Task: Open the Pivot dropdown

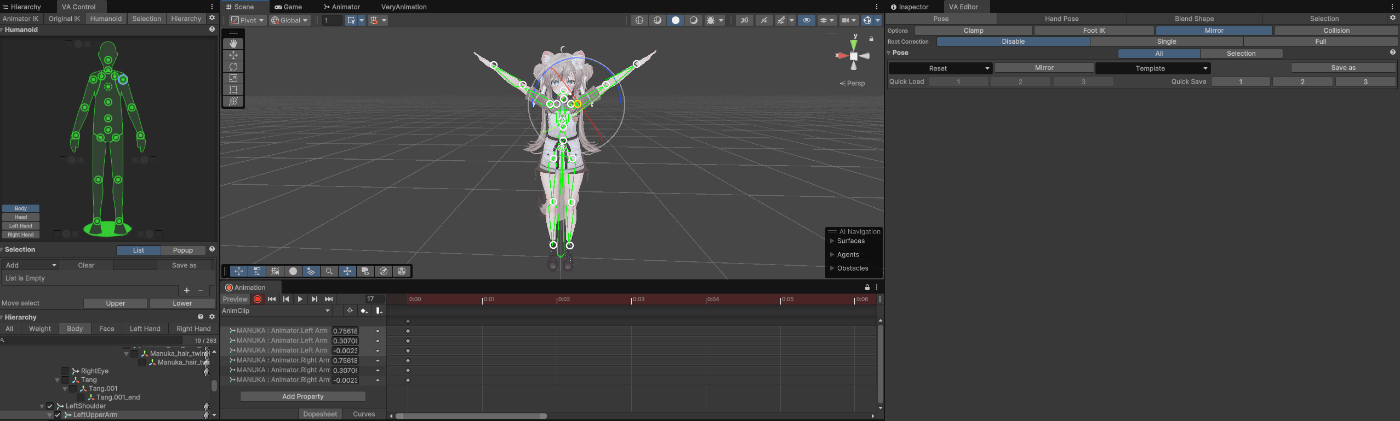Action: click(x=246, y=20)
